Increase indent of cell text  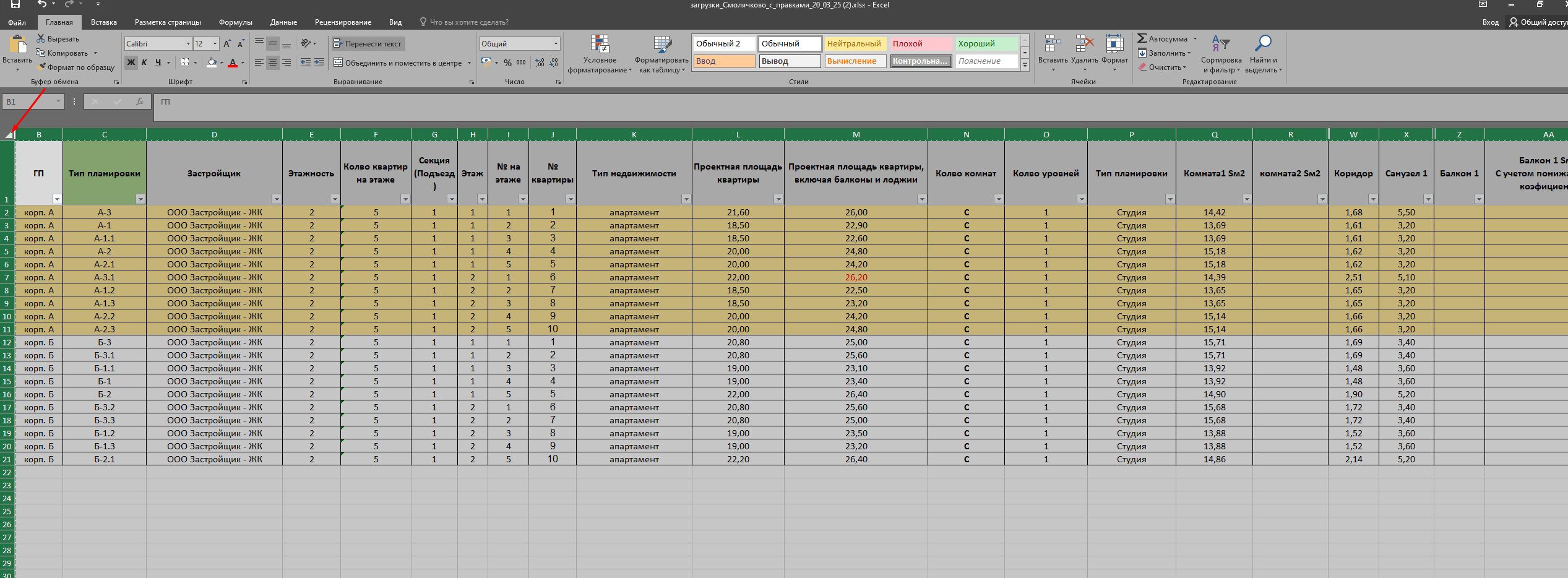[x=319, y=63]
